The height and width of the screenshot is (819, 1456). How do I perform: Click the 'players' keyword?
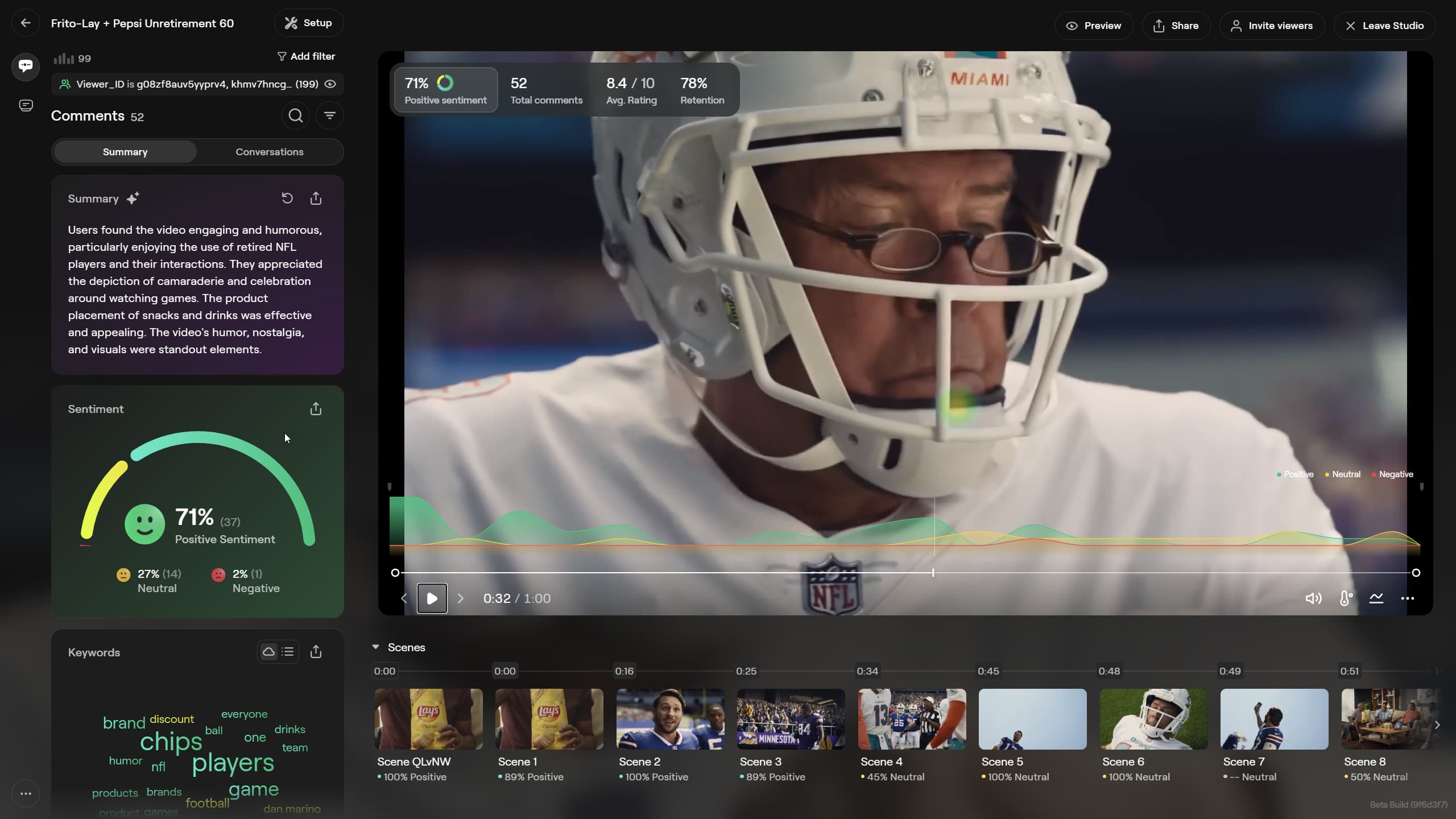233,763
